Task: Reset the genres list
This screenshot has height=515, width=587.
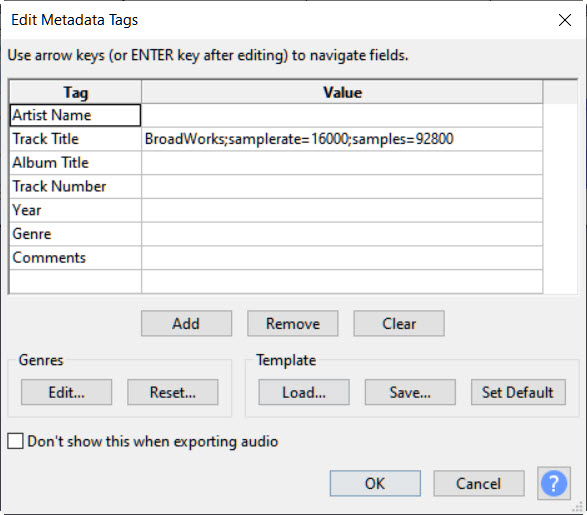Action: tap(173, 392)
